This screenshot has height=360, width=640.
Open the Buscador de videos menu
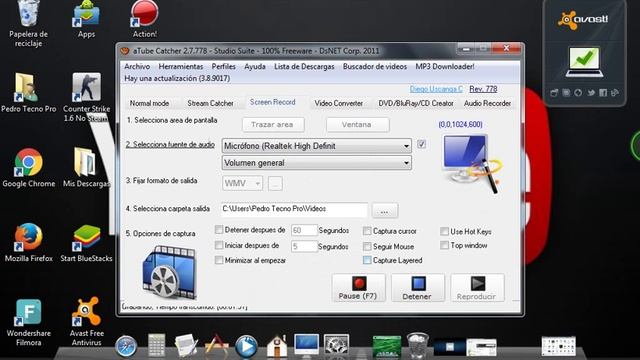(x=375, y=66)
